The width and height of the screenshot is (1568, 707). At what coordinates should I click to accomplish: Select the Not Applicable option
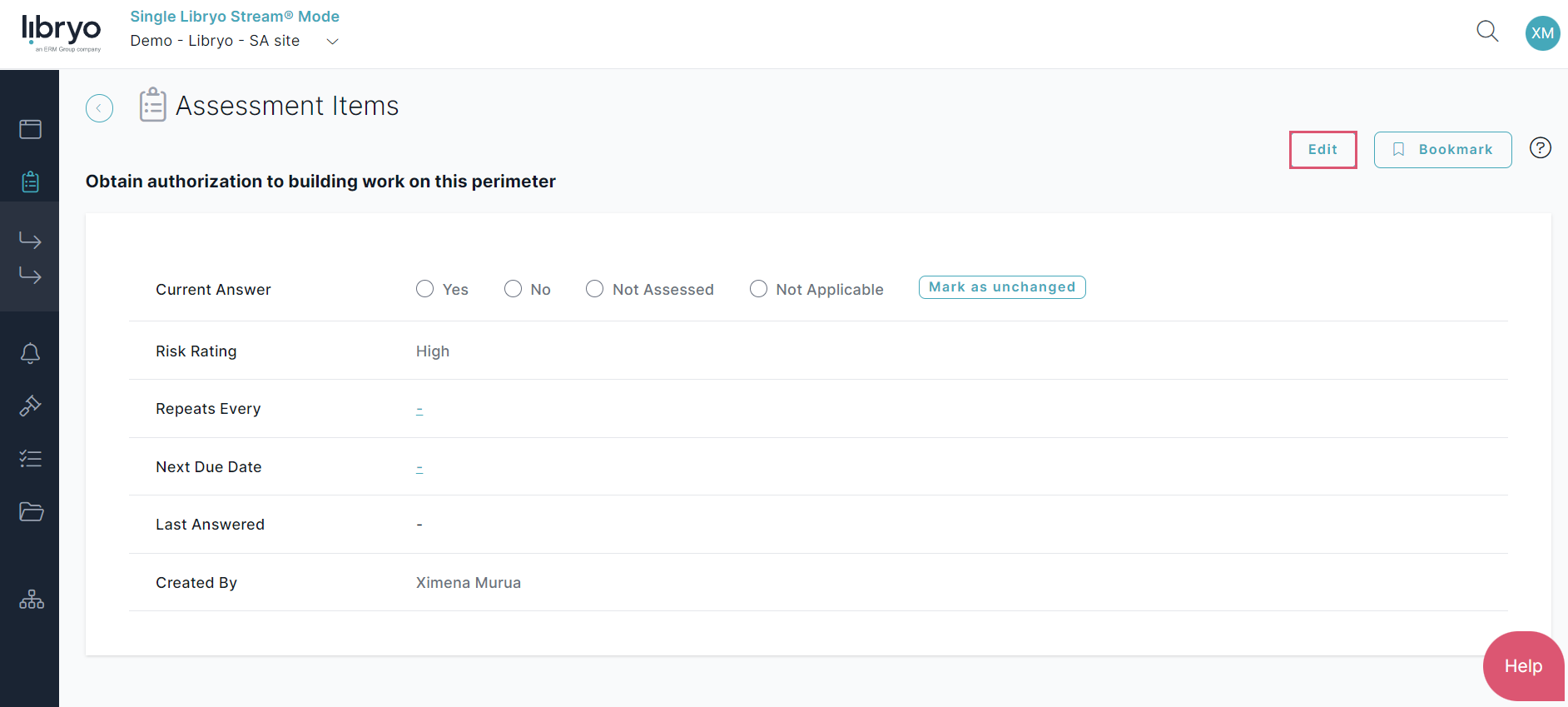pyautogui.click(x=758, y=289)
